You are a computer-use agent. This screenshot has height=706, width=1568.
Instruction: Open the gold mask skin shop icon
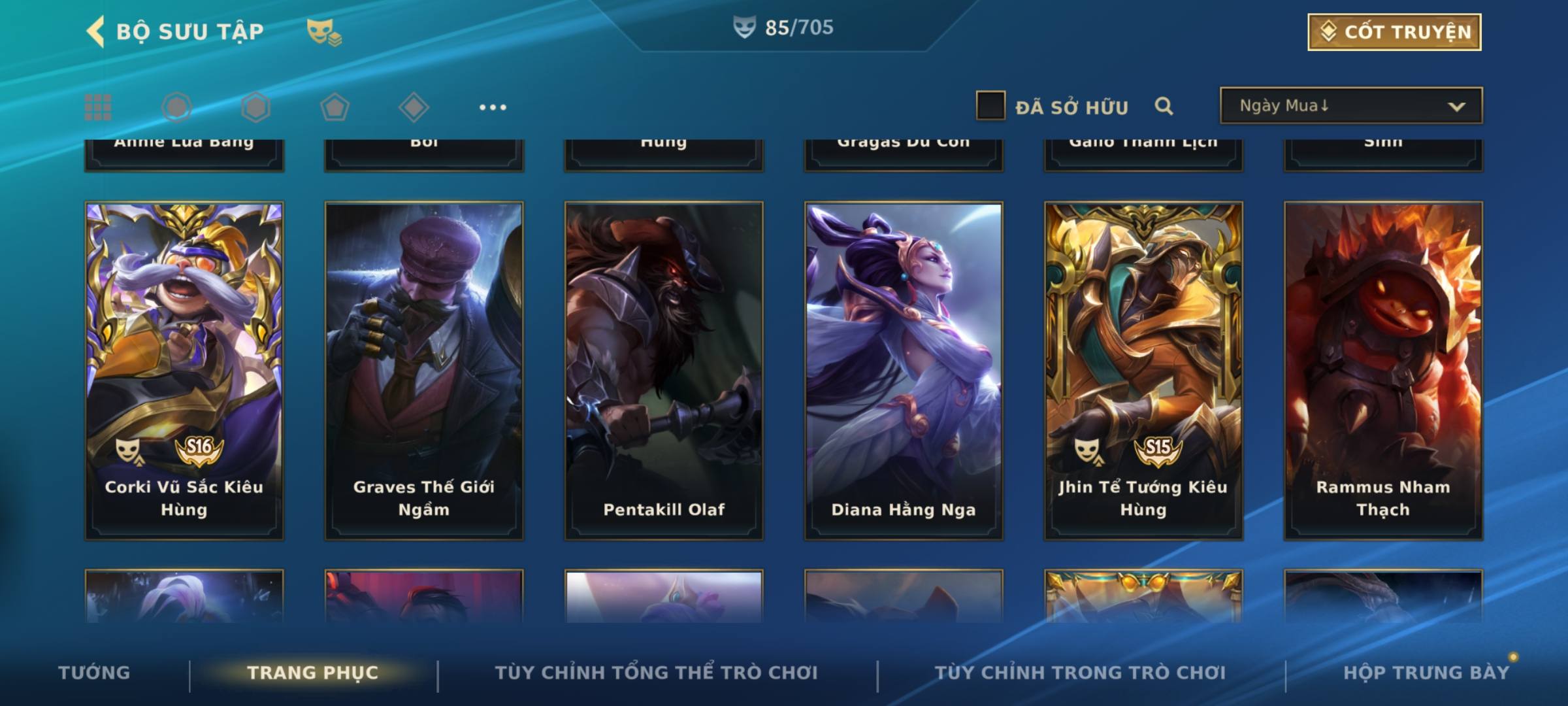point(324,31)
